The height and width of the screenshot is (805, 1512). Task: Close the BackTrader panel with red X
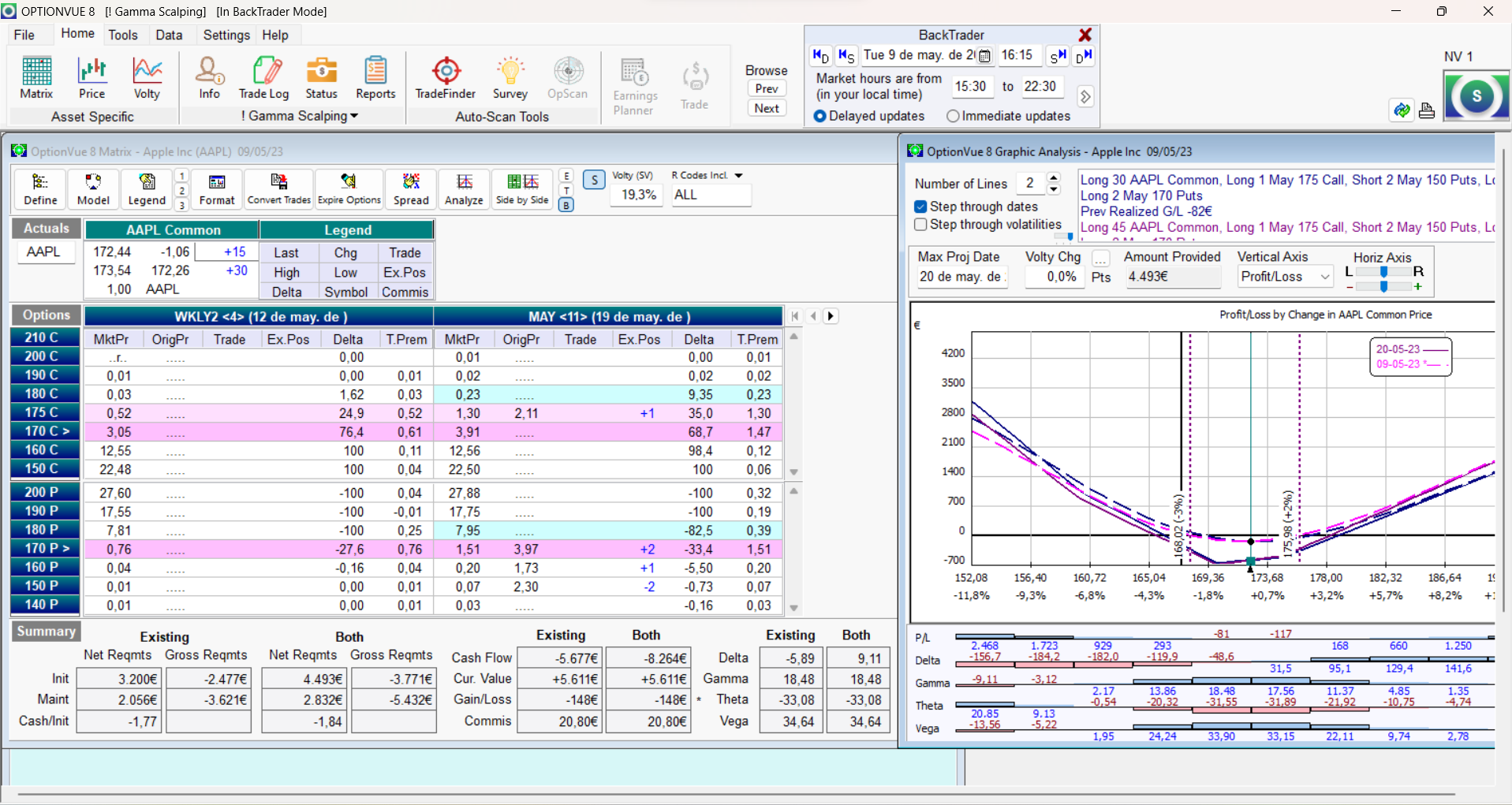(x=1085, y=35)
